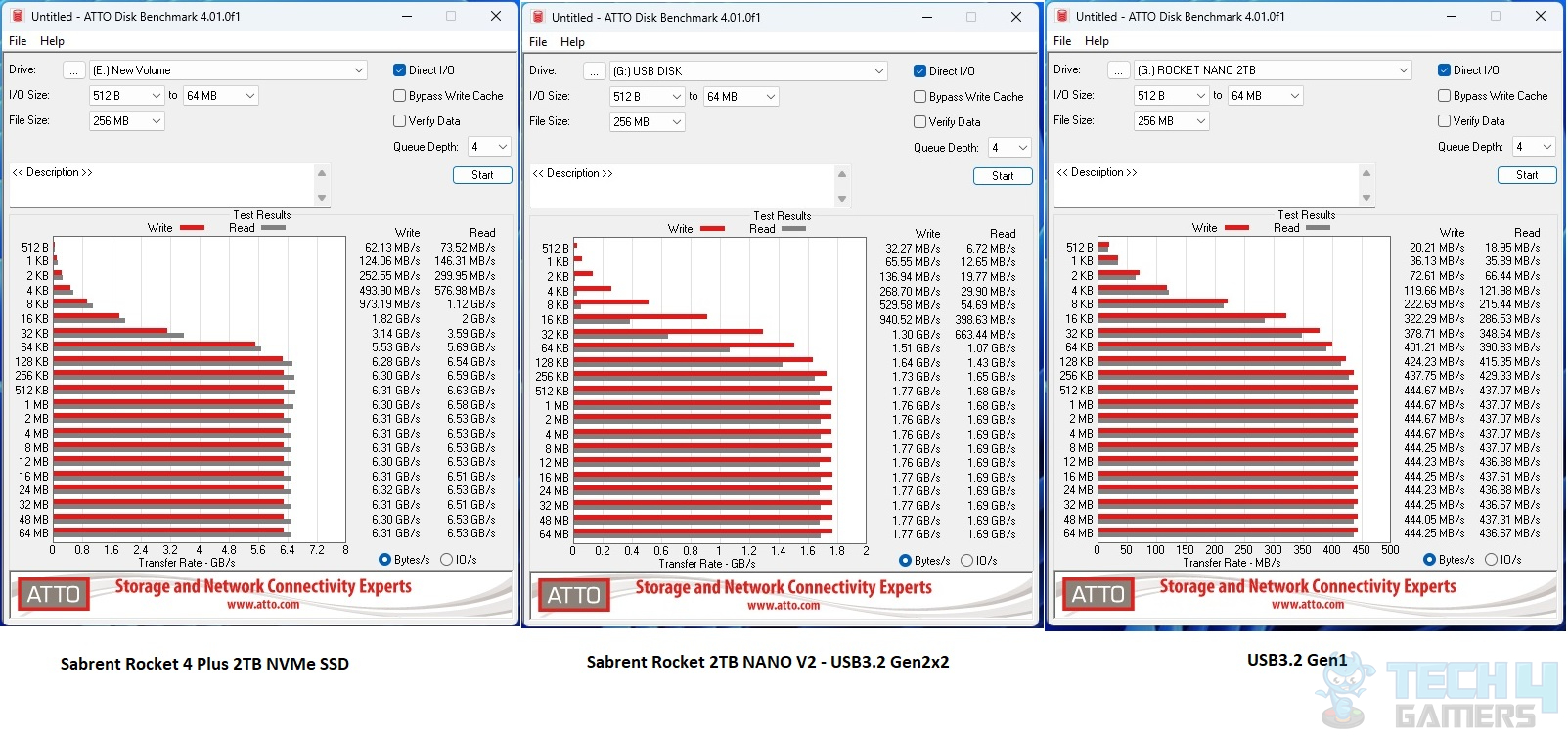Open Help menu in ROCKET NANO window

[1097, 41]
